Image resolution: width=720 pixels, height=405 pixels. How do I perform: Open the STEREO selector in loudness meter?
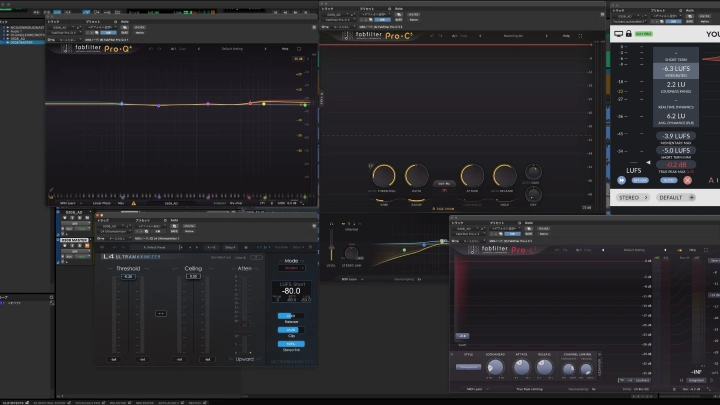coord(634,197)
